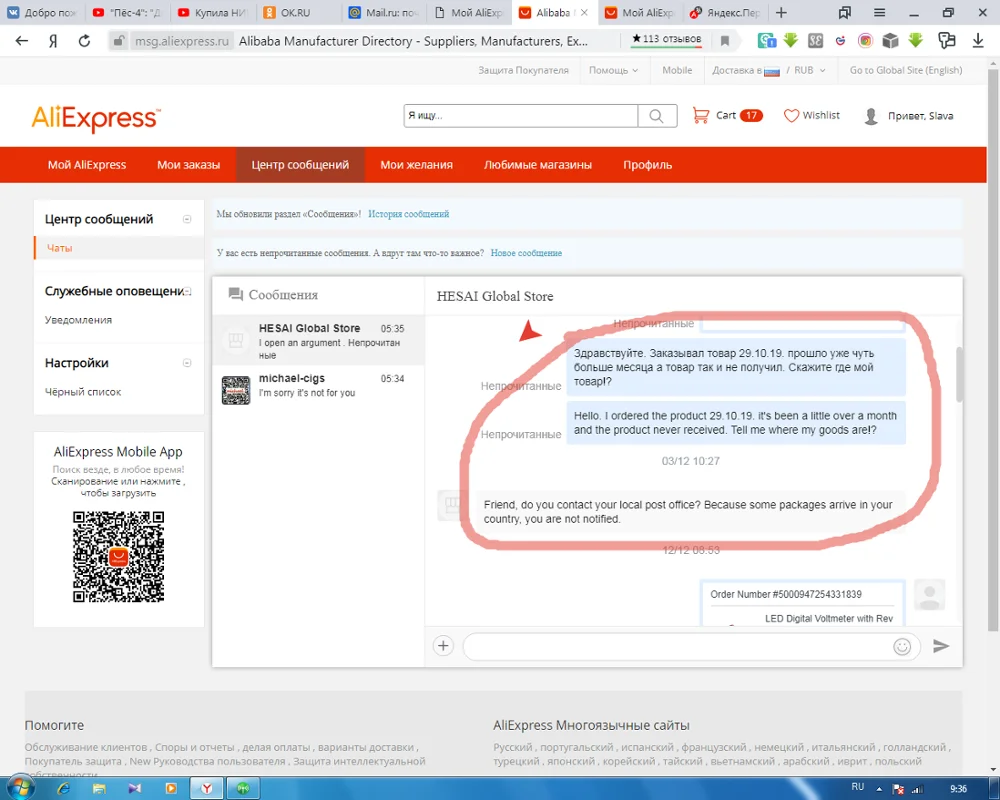Image resolution: width=1000 pixels, height=800 pixels.
Task: Open the История сообщений link
Action: point(408,214)
